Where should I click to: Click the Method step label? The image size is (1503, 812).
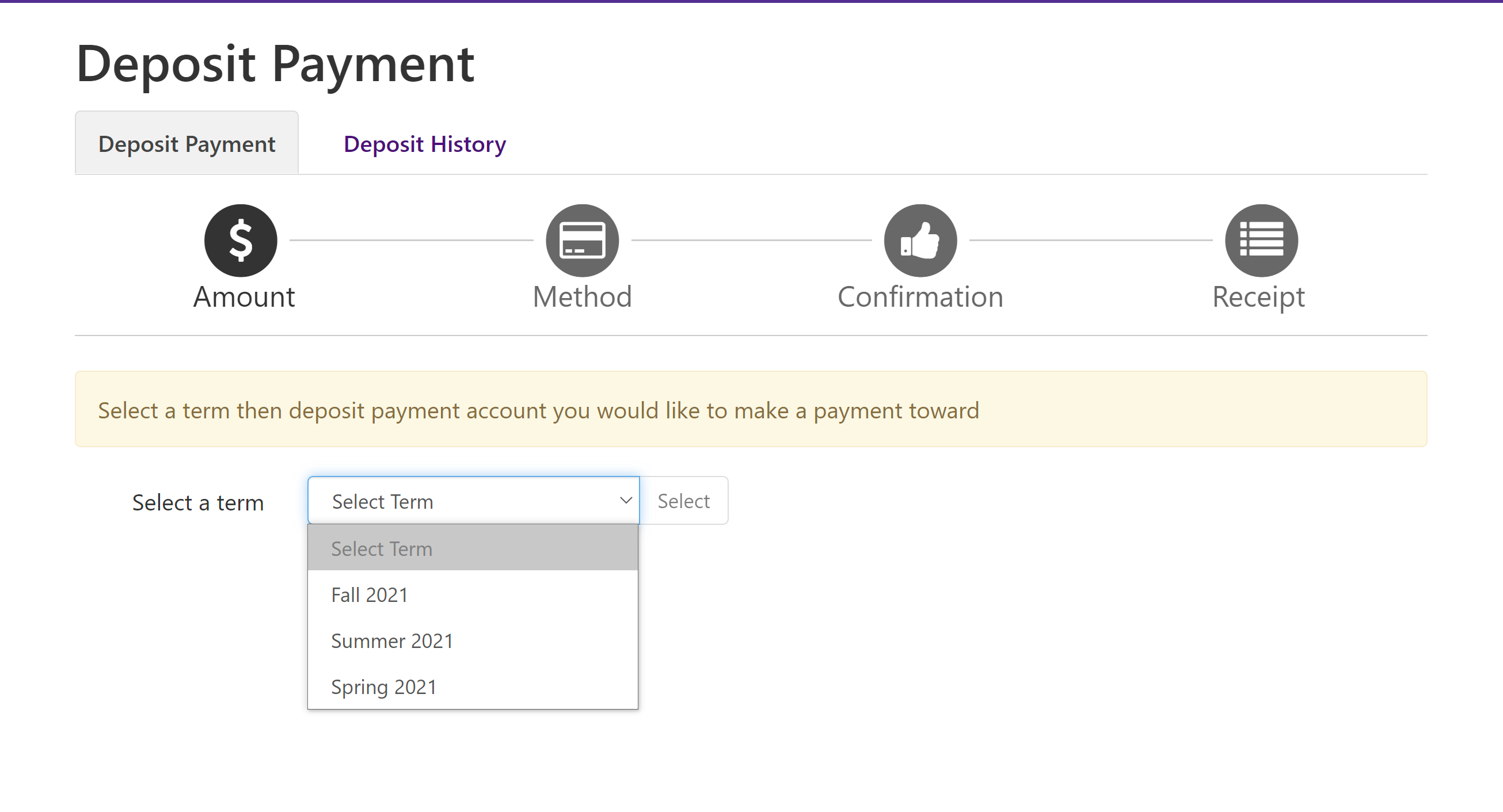click(x=582, y=297)
